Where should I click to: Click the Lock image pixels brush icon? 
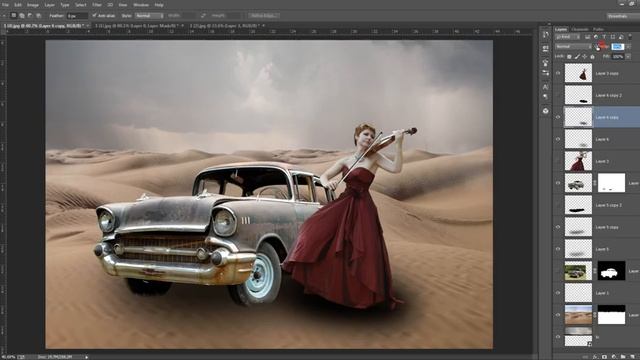(577, 57)
